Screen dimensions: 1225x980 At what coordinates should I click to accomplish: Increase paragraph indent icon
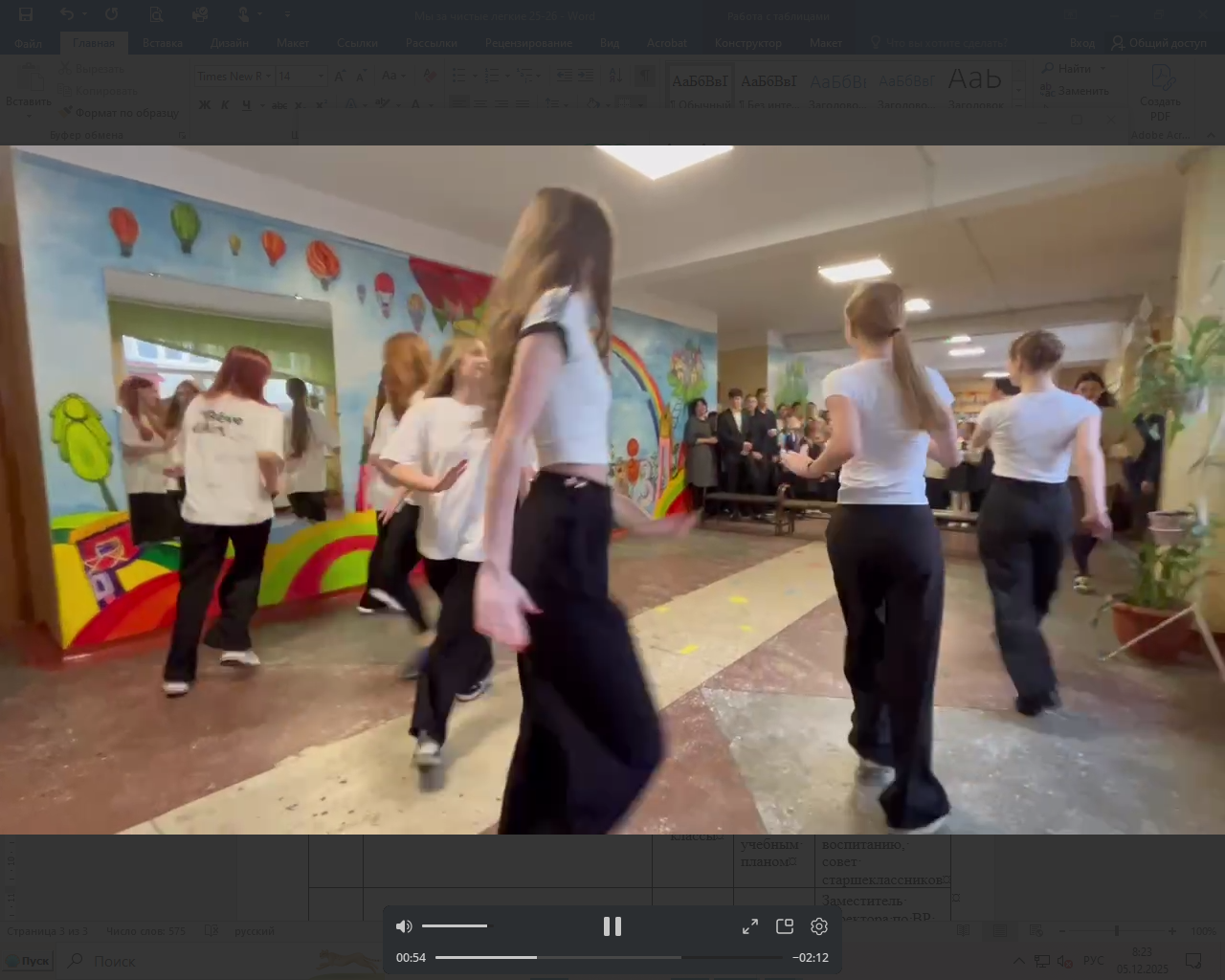pyautogui.click(x=586, y=77)
